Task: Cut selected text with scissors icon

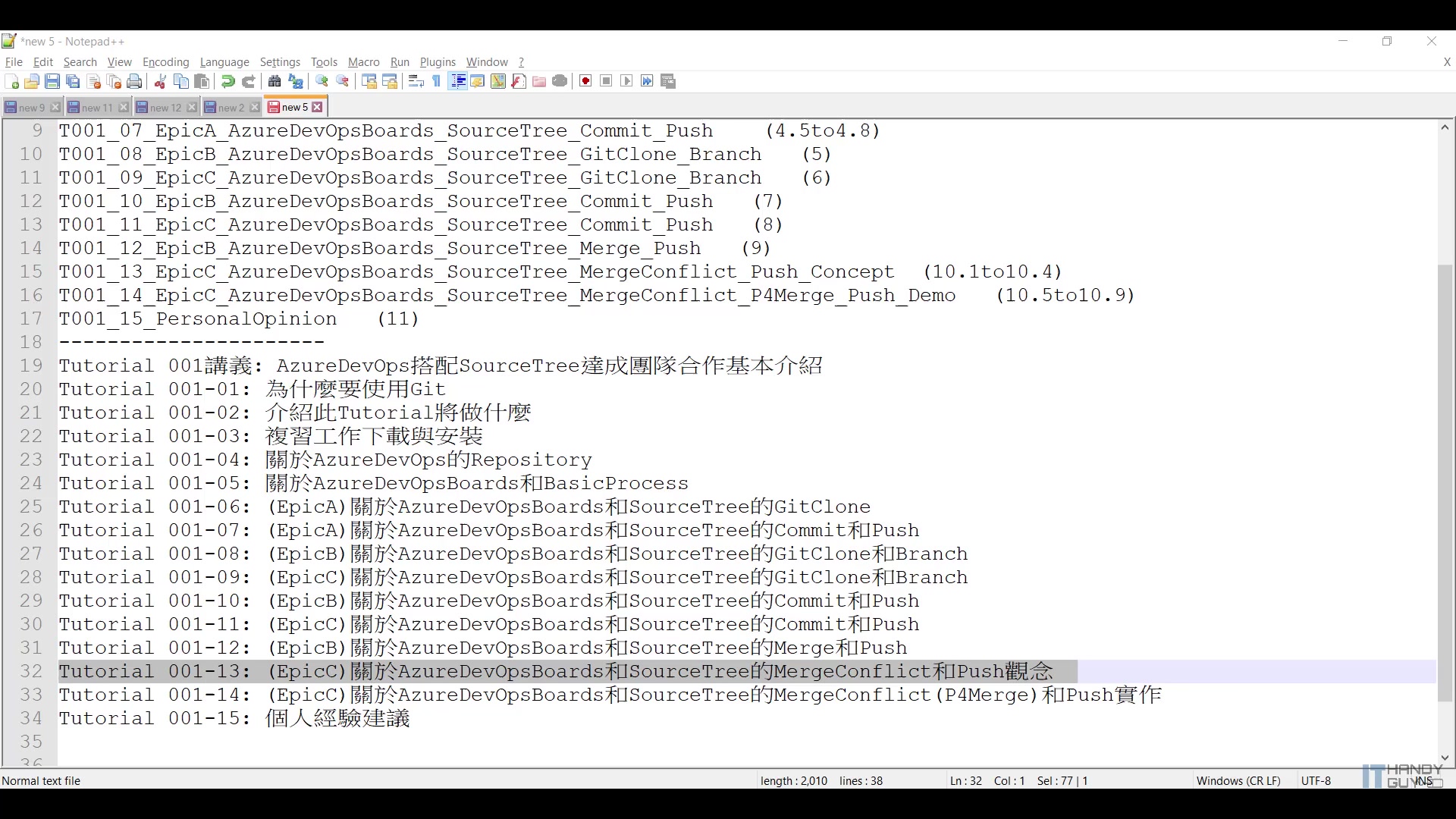Action: 160,81
